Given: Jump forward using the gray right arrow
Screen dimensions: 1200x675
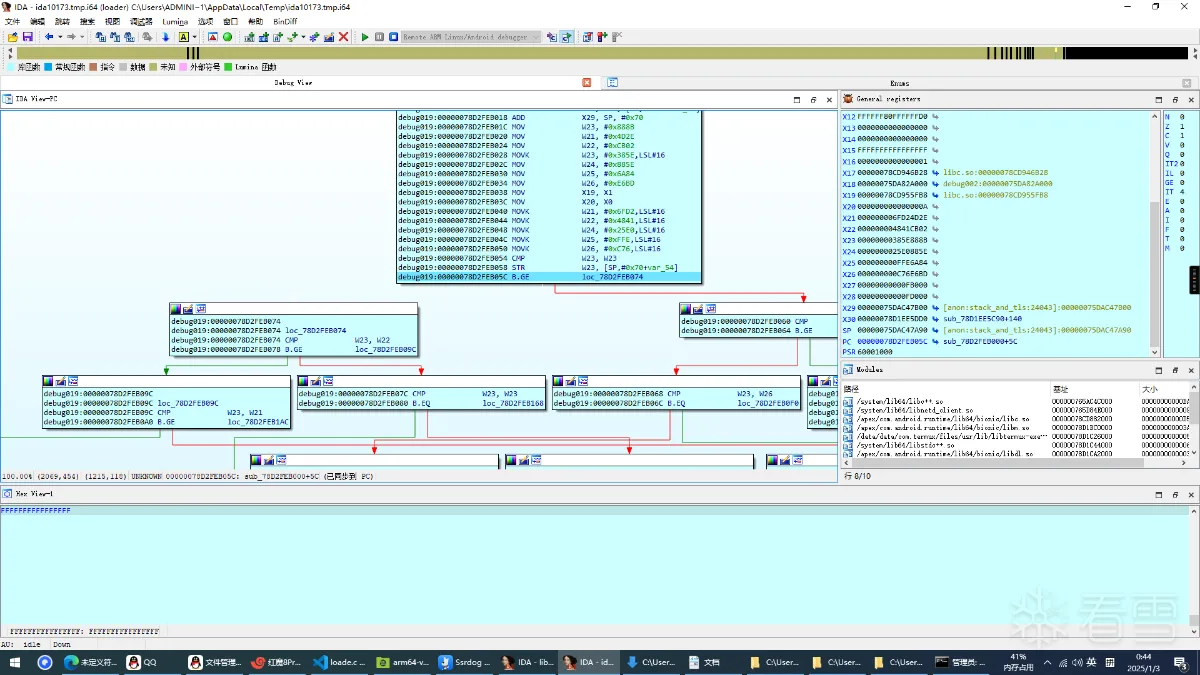Looking at the screenshot, I should 71,36.
